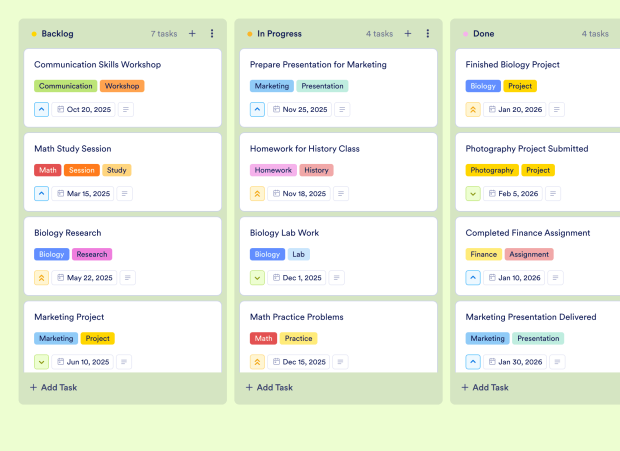Select the Presentation tag on Prepare Presentation card

[x=322, y=86]
